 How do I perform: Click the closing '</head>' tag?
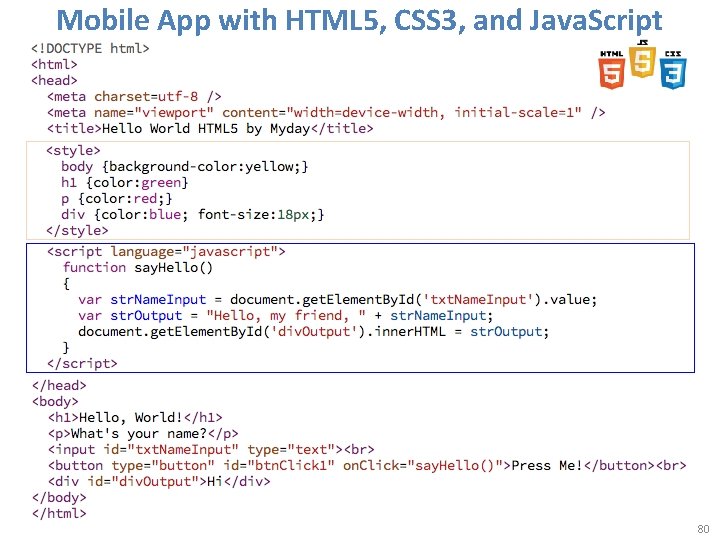59,386
